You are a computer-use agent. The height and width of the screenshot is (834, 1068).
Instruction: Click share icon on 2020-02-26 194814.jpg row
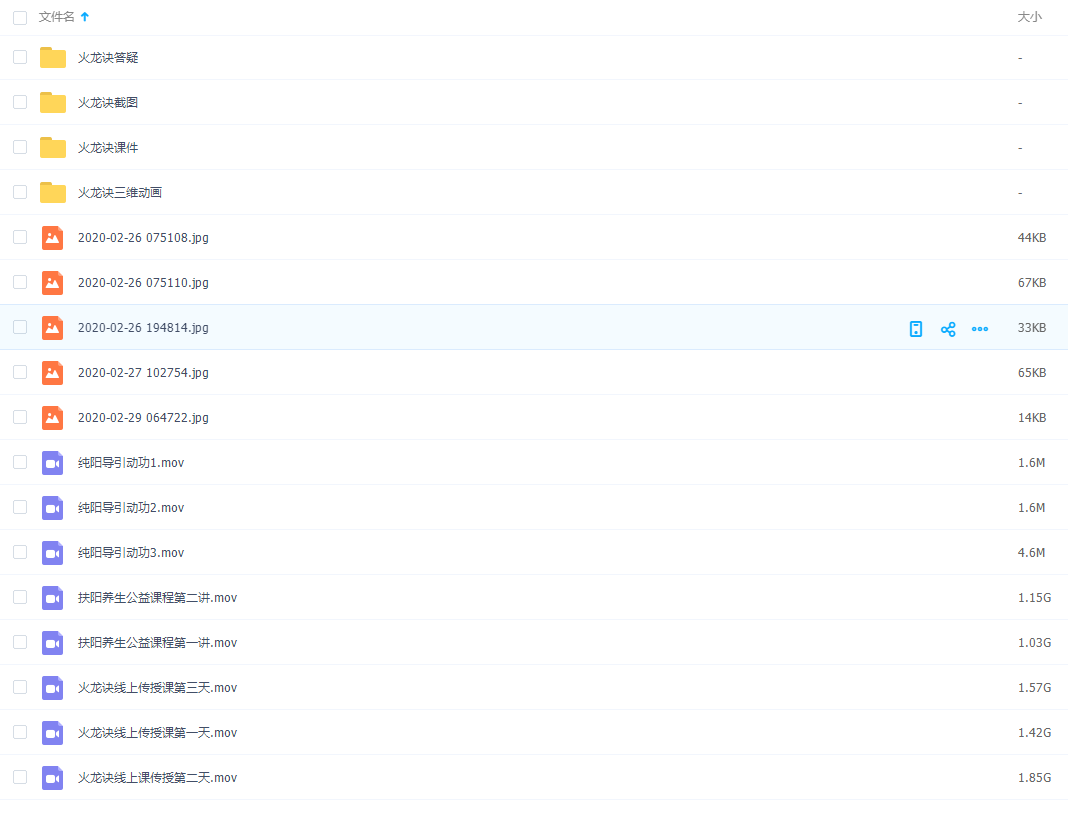point(948,329)
